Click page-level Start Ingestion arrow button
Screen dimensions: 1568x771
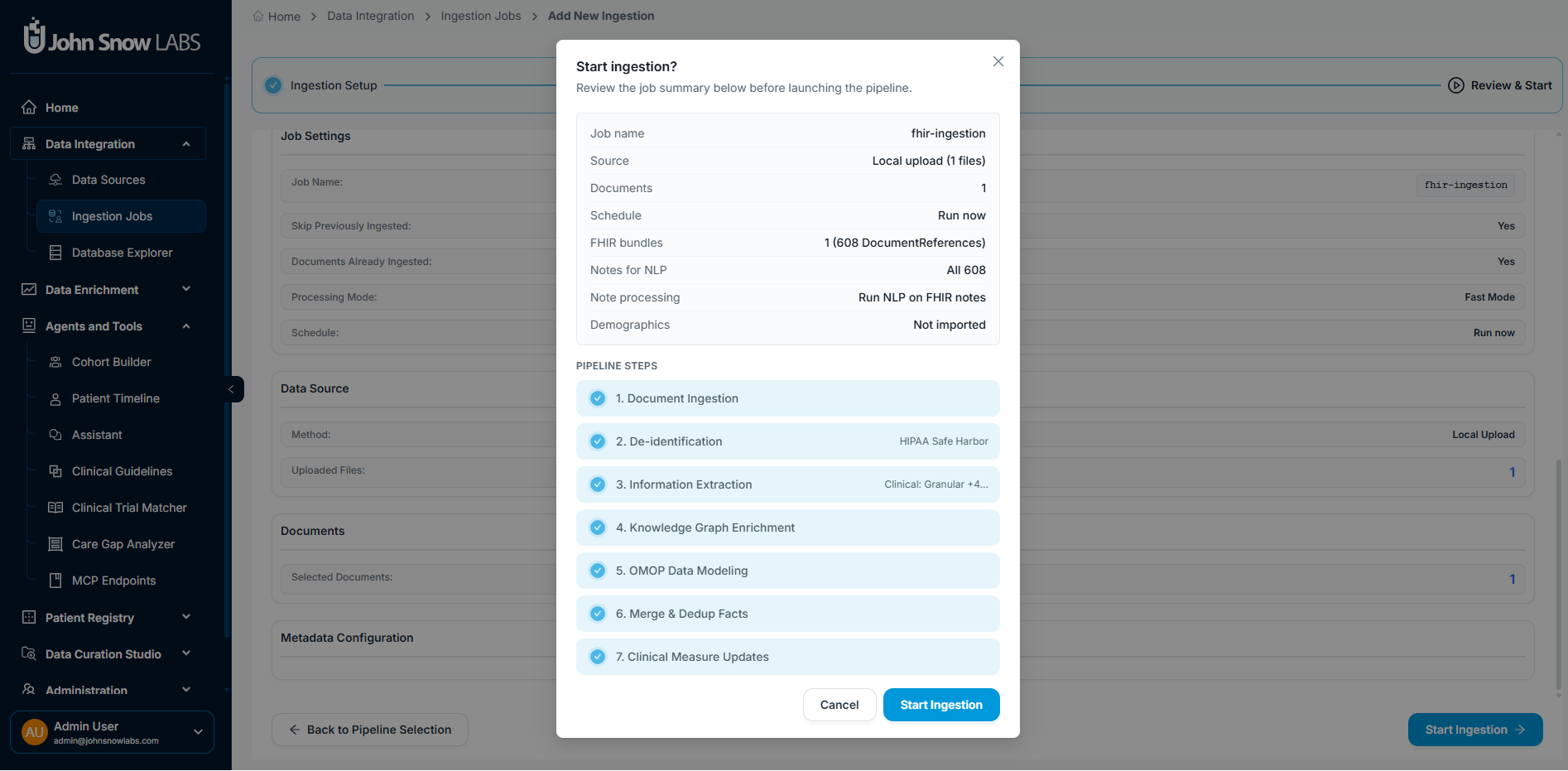click(x=1475, y=730)
